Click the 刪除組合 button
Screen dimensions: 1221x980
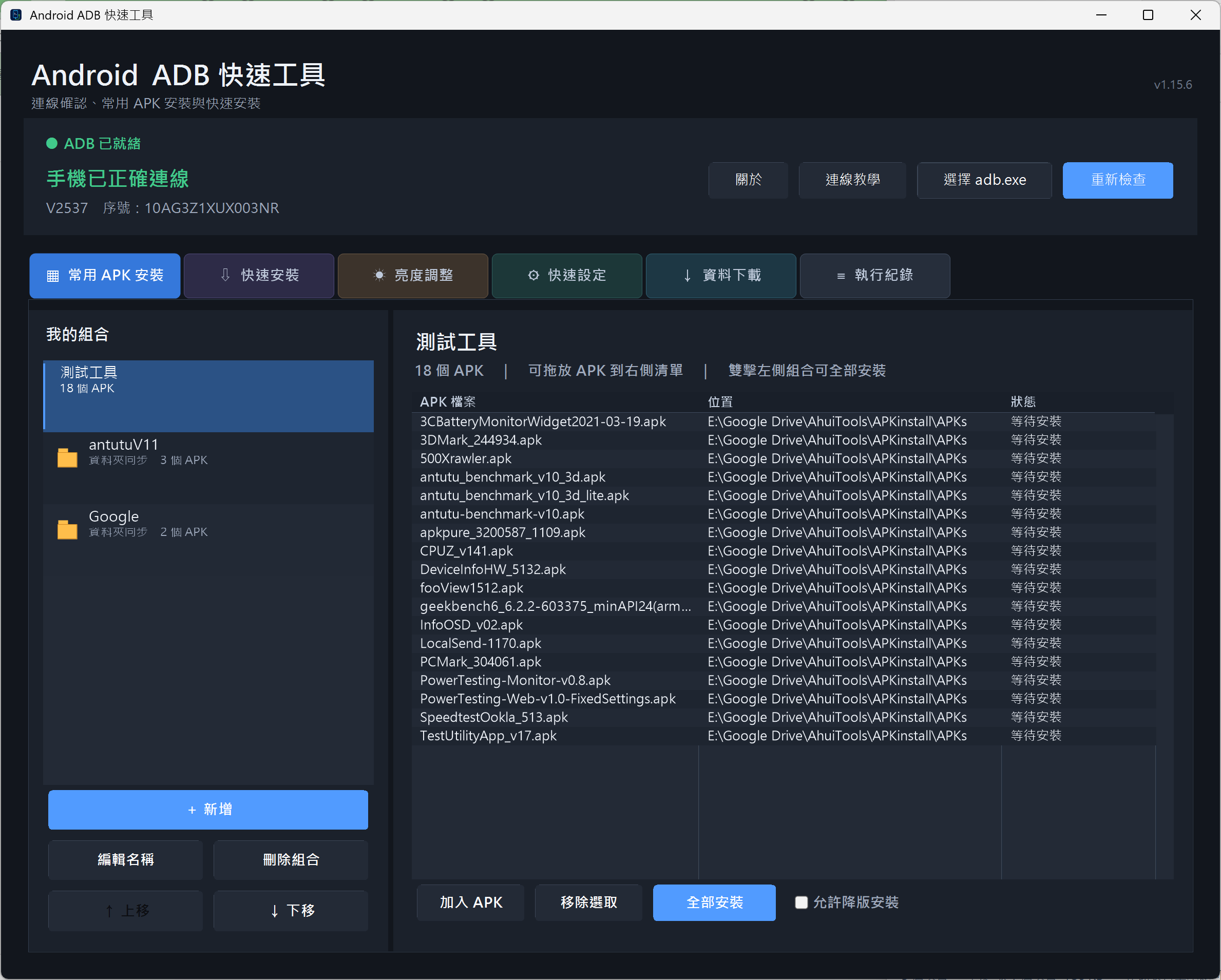click(291, 860)
